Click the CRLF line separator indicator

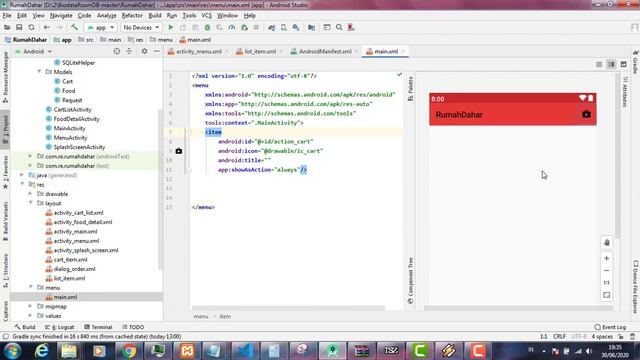pos(559,336)
